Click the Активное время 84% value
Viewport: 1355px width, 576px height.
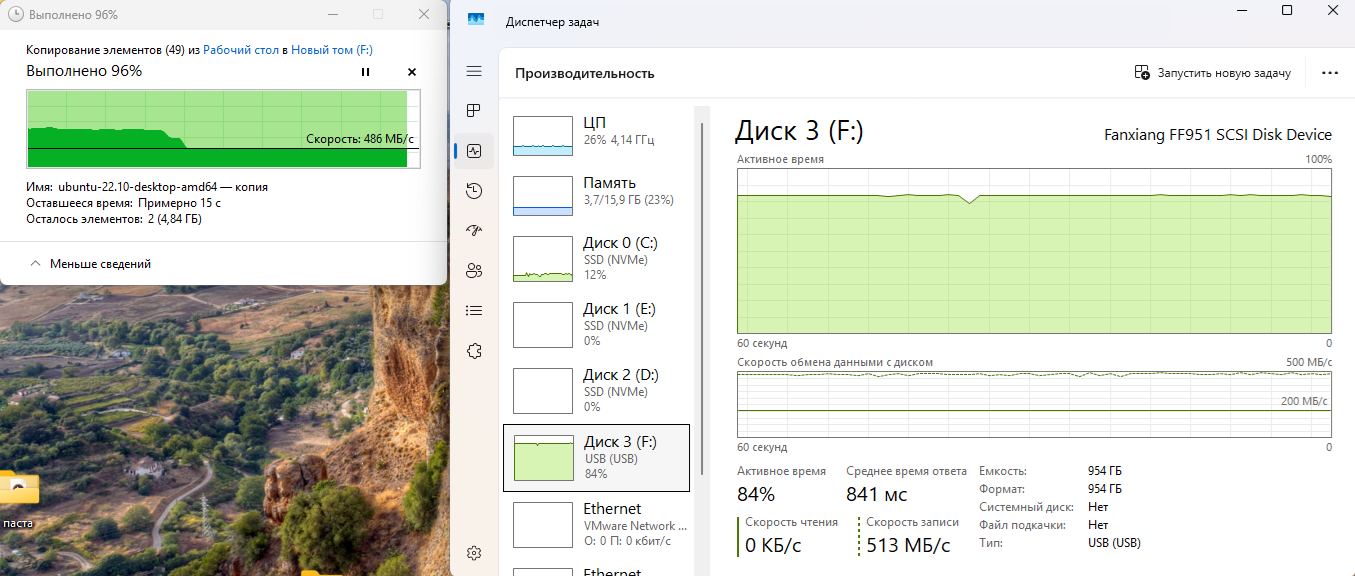(756, 494)
